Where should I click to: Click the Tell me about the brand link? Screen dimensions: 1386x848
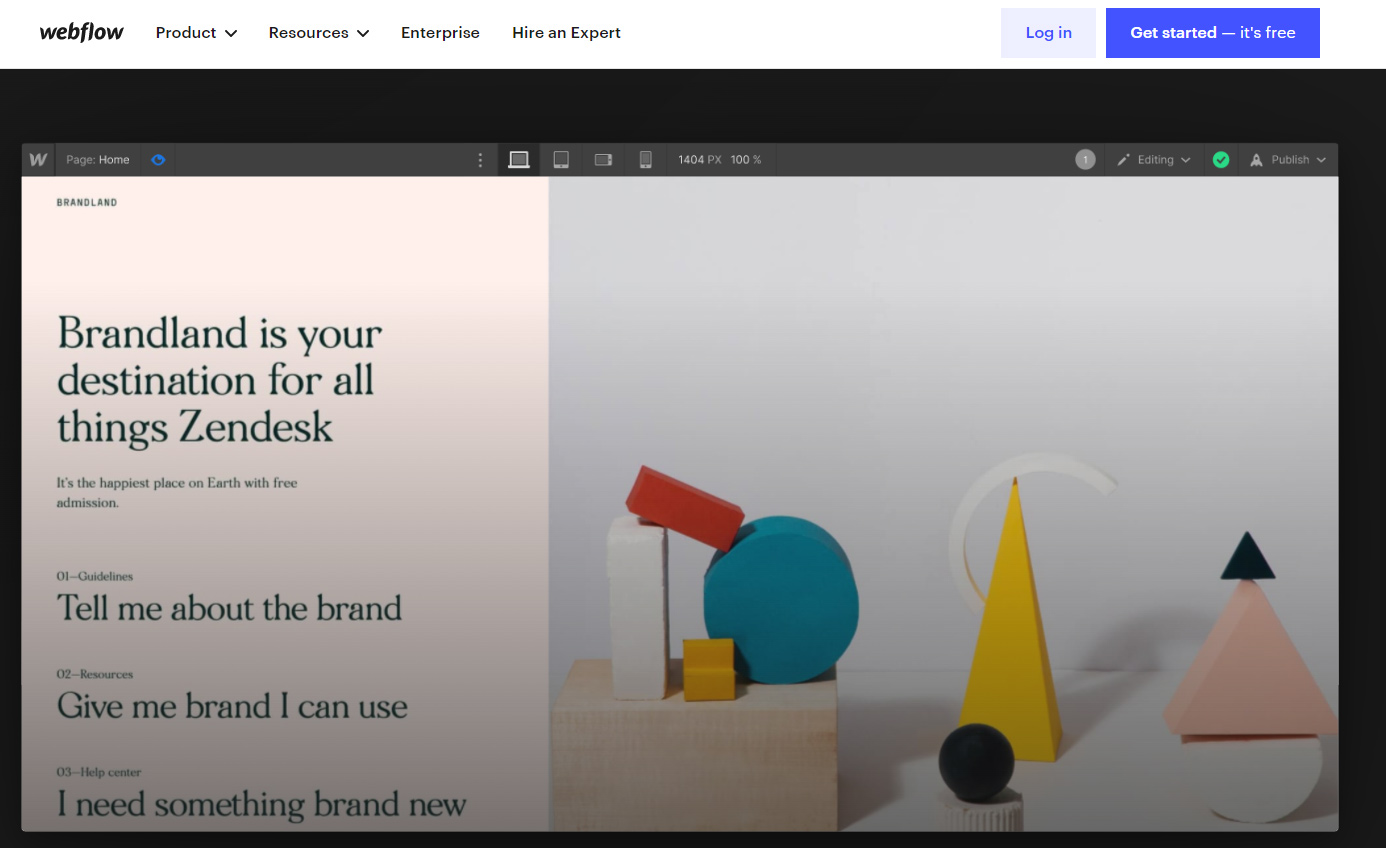click(229, 608)
